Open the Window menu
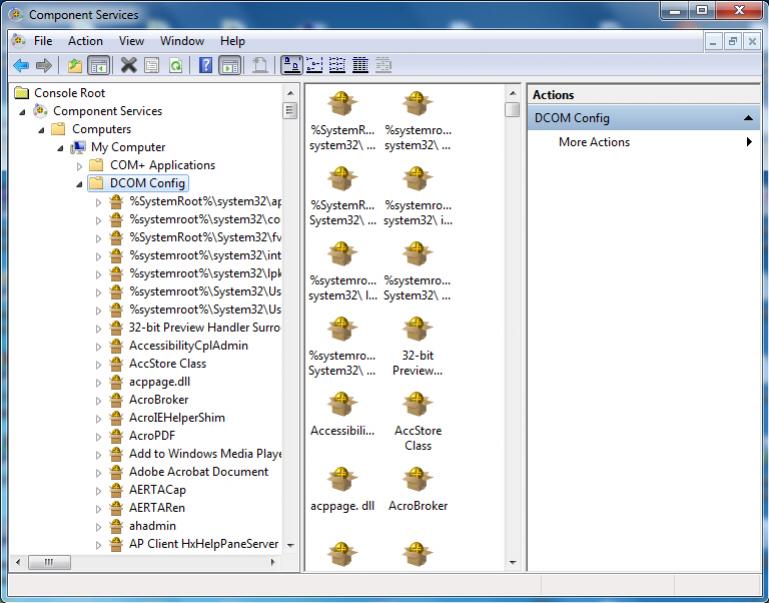 point(182,41)
